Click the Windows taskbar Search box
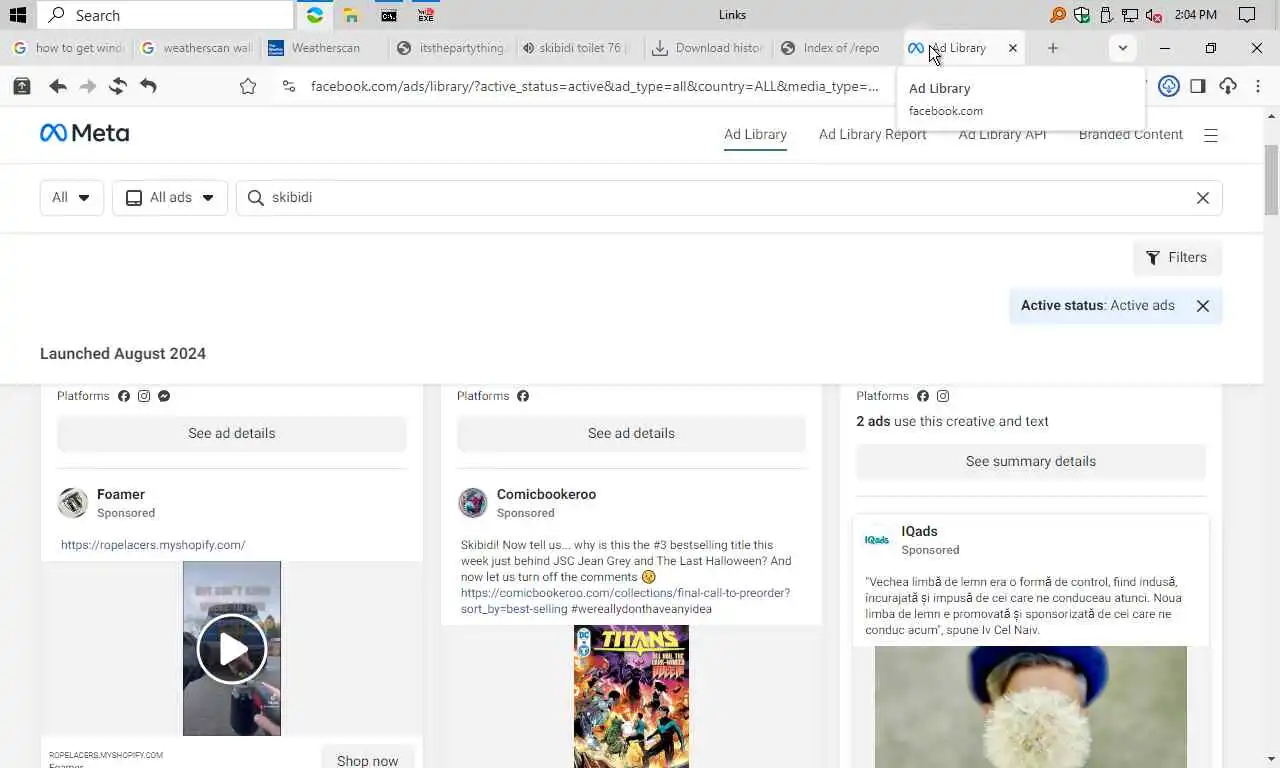This screenshot has width=1280, height=768. coord(166,15)
